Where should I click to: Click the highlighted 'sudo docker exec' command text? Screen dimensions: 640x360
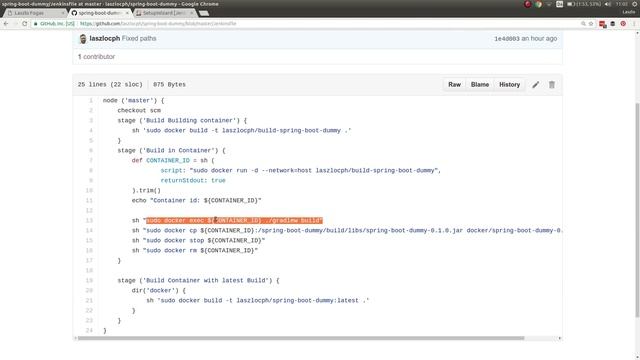point(234,220)
